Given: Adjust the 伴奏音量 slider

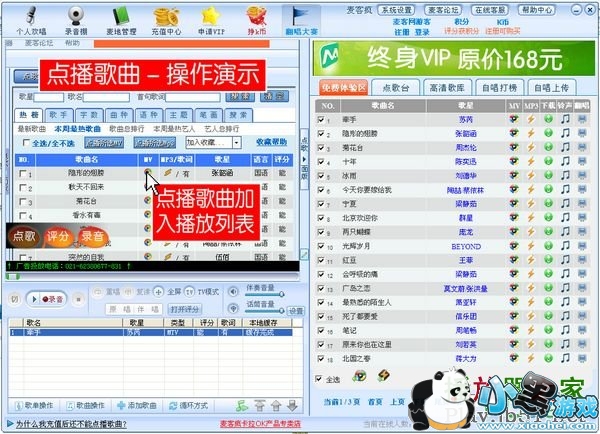Looking at the screenshot, I should tap(265, 295).
